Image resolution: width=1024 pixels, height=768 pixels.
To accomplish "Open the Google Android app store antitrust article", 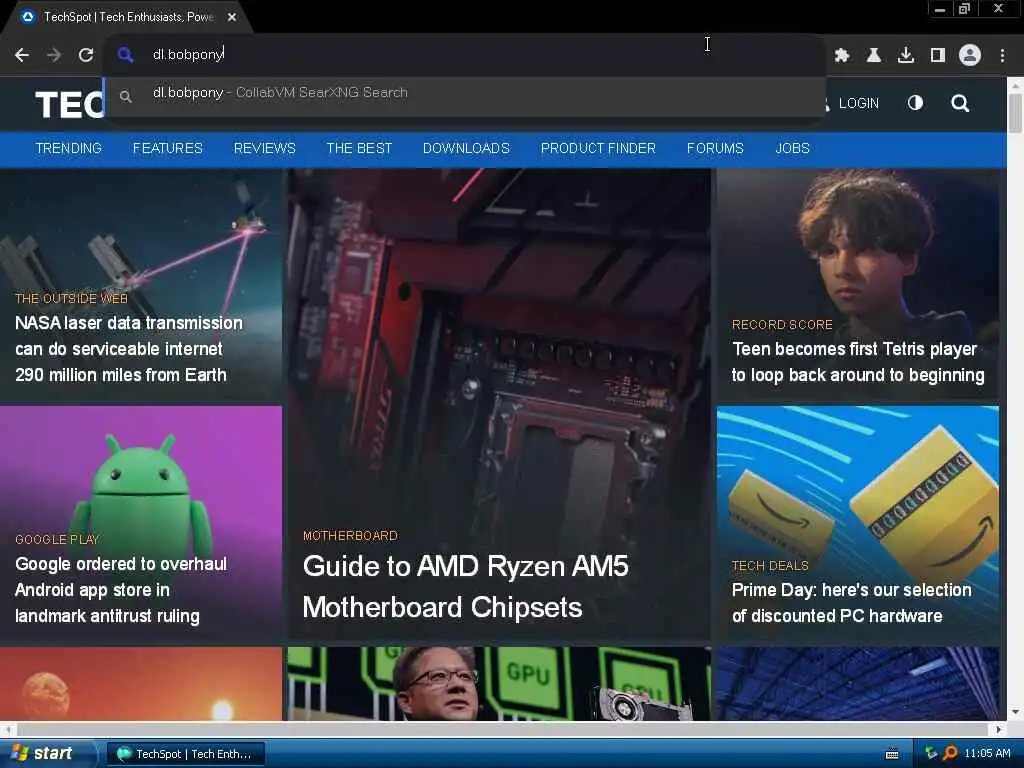I will (121, 590).
